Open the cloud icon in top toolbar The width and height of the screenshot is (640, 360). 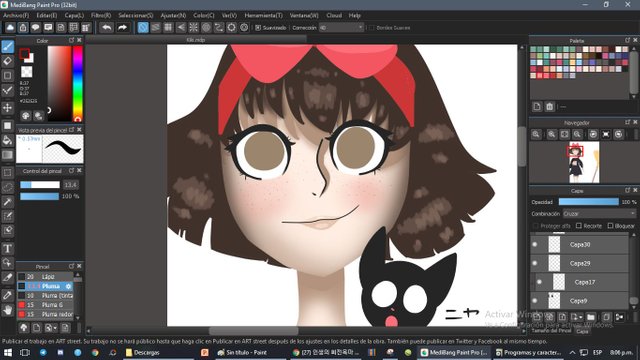[x=10, y=27]
